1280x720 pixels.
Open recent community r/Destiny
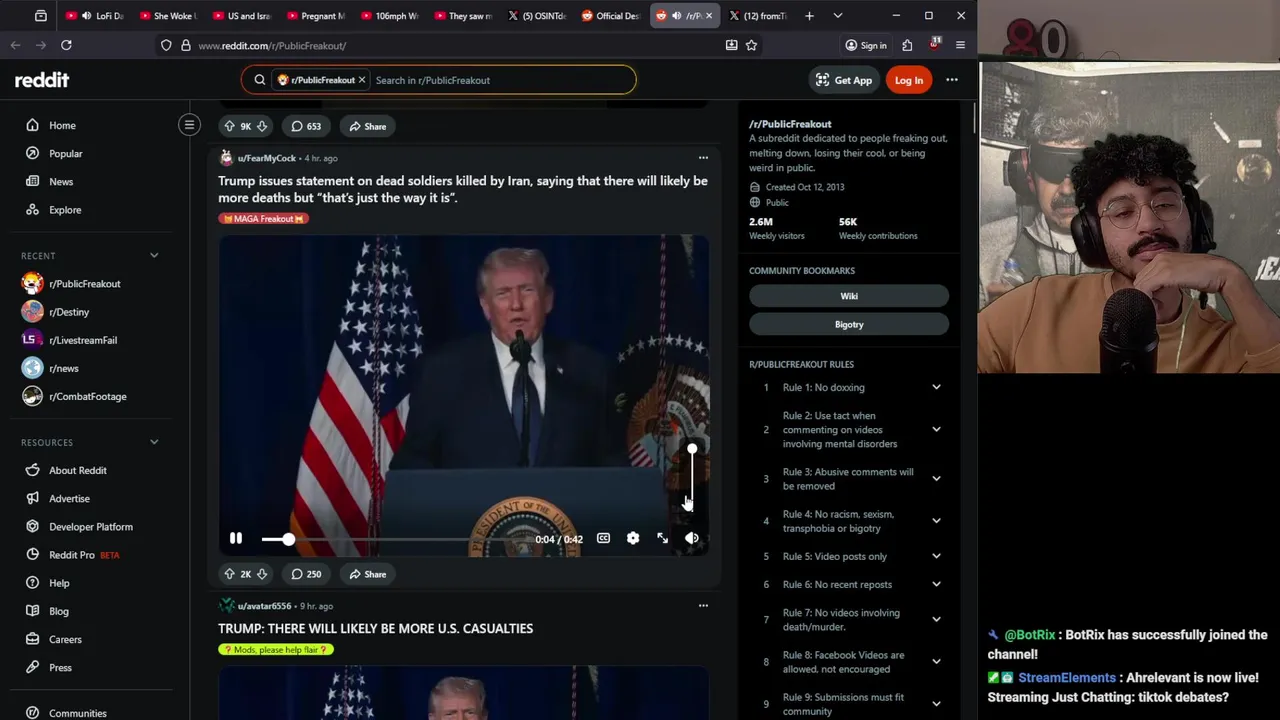pos(69,312)
